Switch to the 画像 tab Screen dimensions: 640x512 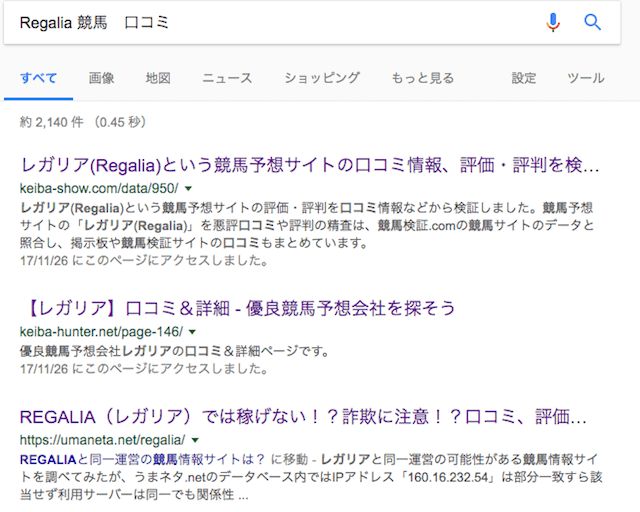101,78
